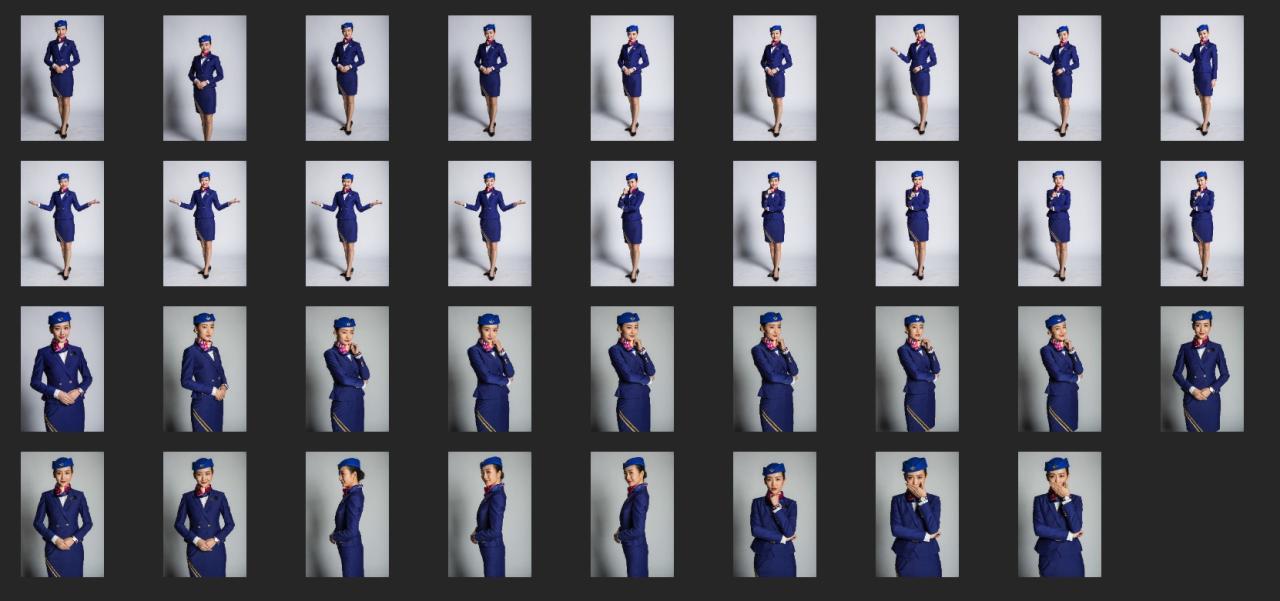
Task: Select the first thumbnail in the top row
Action: (x=62, y=78)
